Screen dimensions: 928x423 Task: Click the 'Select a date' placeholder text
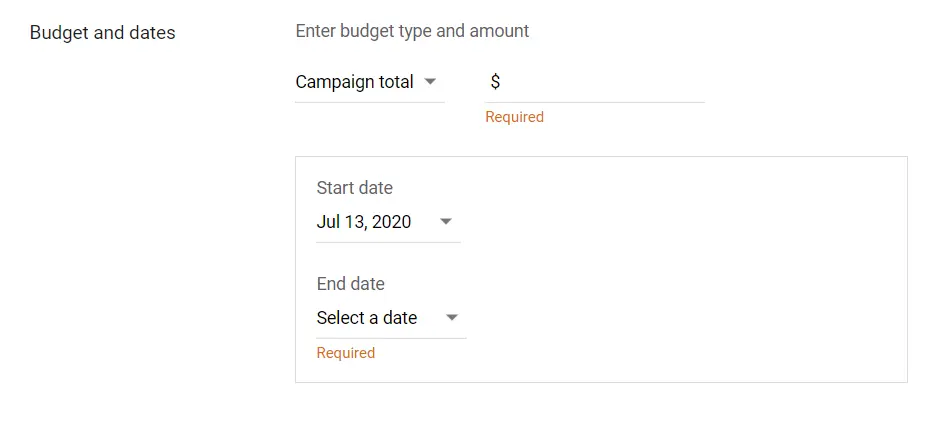(367, 318)
